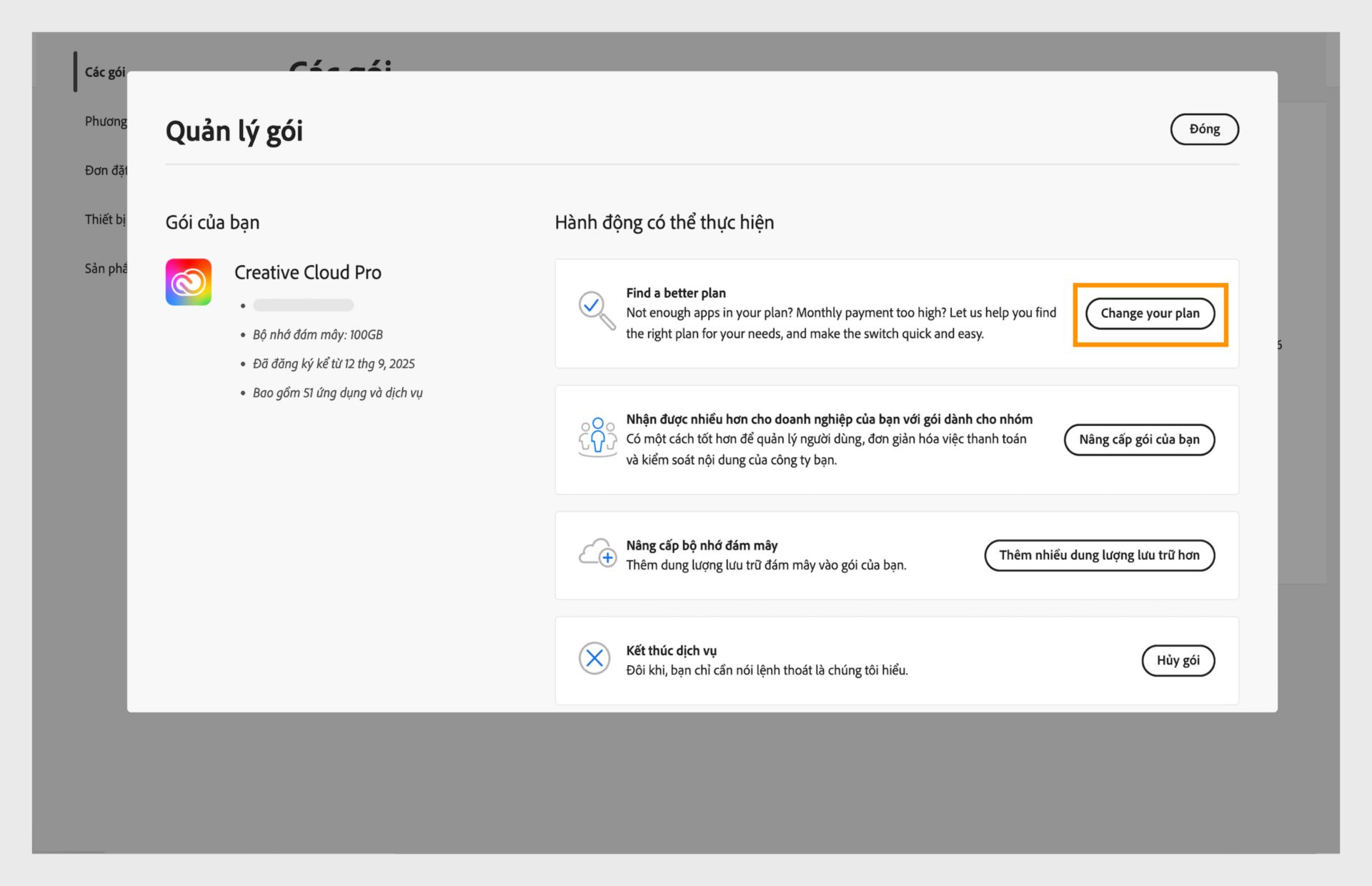Click Thêm nhiều dung lượng lưu trữ hơn
The width and height of the screenshot is (1372, 886).
coord(1099,555)
